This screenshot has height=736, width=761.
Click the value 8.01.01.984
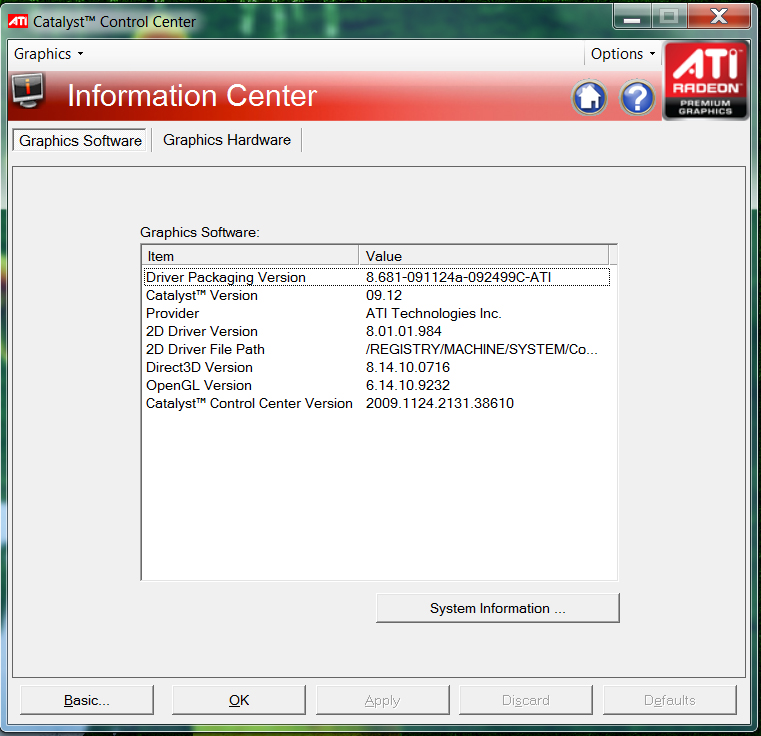(x=404, y=331)
